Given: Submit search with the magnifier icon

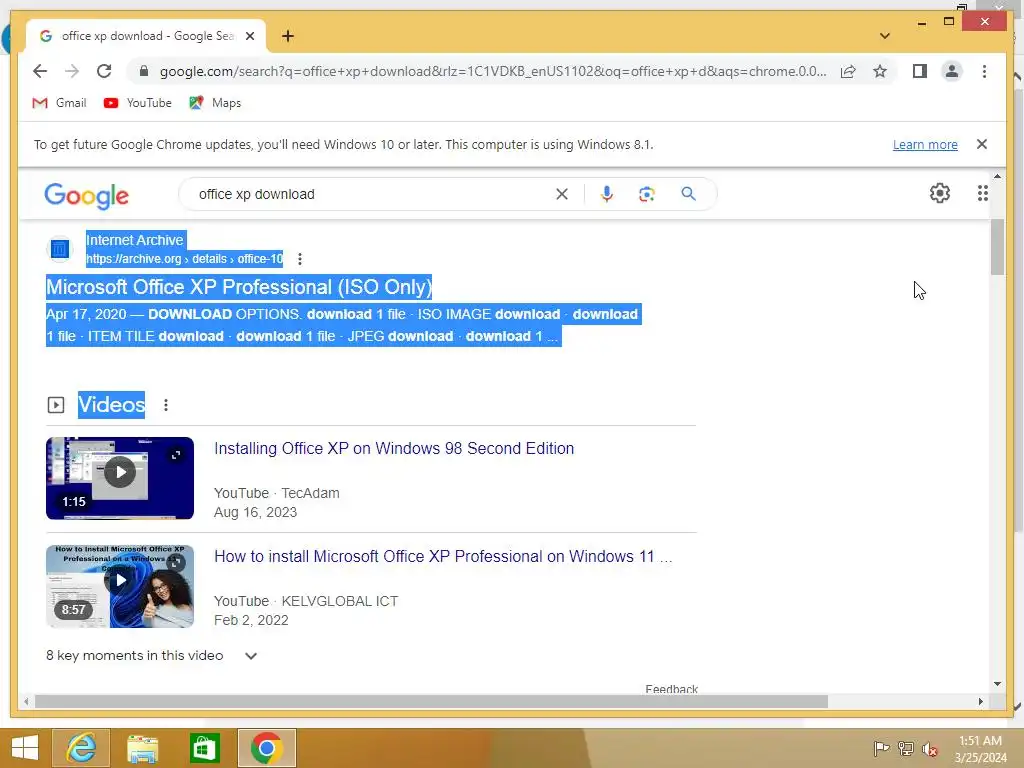Looking at the screenshot, I should (688, 194).
